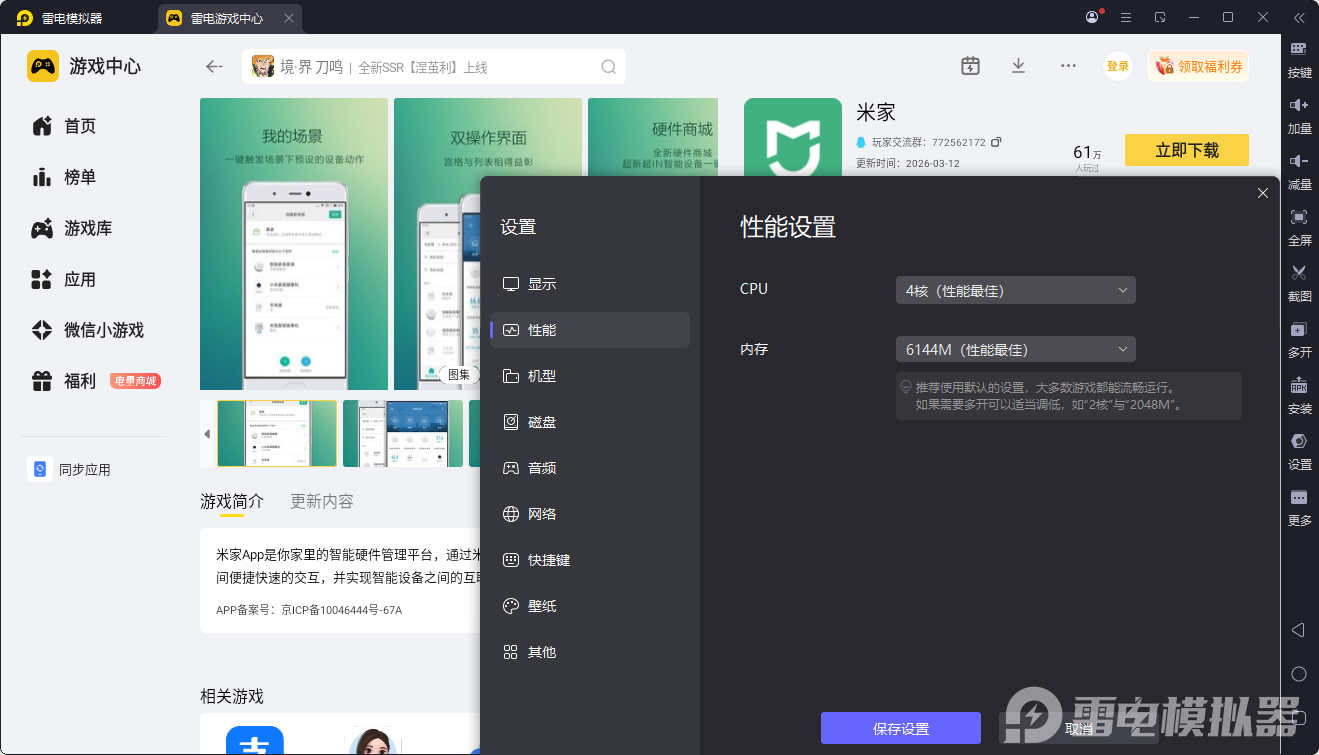The image size is (1319, 755).
Task: Click the 截图 screenshot scissors icon
Action: coord(1298,273)
